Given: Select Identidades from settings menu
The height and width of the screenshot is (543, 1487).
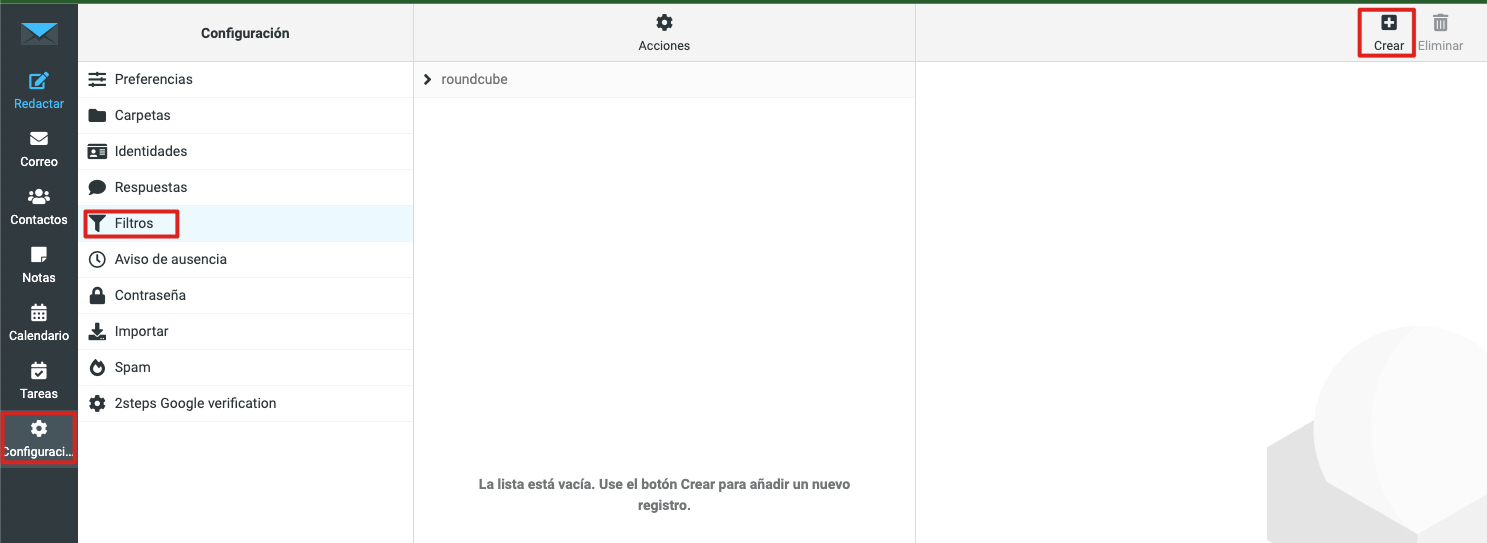Looking at the screenshot, I should [x=150, y=151].
